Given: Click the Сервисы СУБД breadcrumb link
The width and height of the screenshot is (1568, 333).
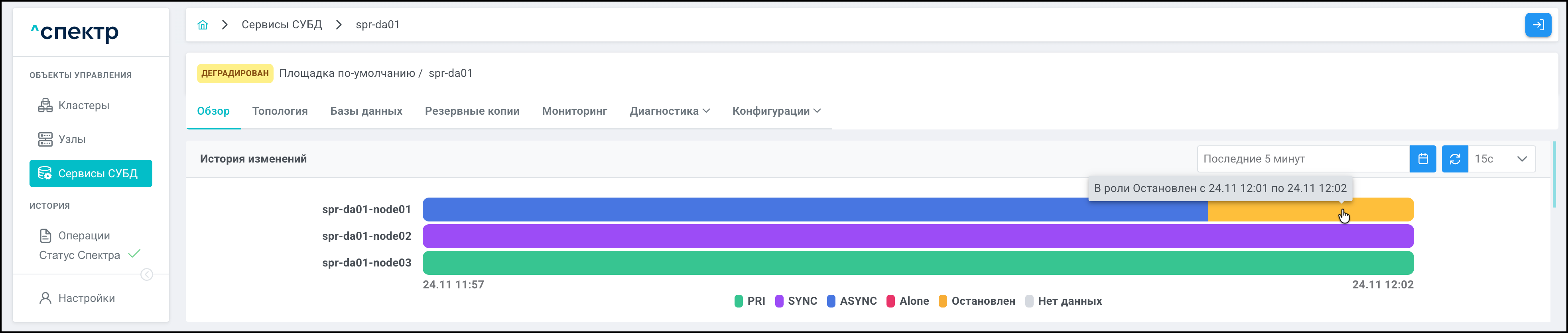Looking at the screenshot, I should [x=281, y=25].
